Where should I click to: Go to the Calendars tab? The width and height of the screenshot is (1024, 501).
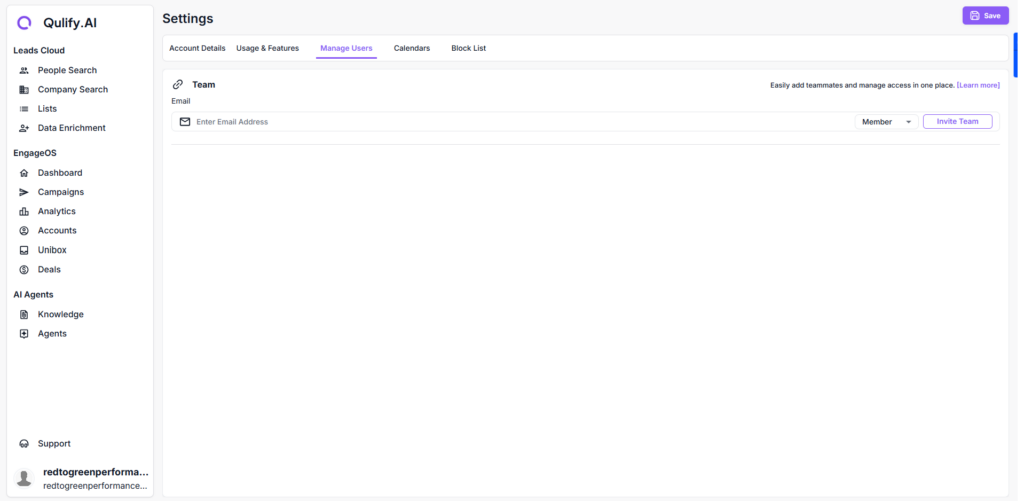tap(412, 48)
